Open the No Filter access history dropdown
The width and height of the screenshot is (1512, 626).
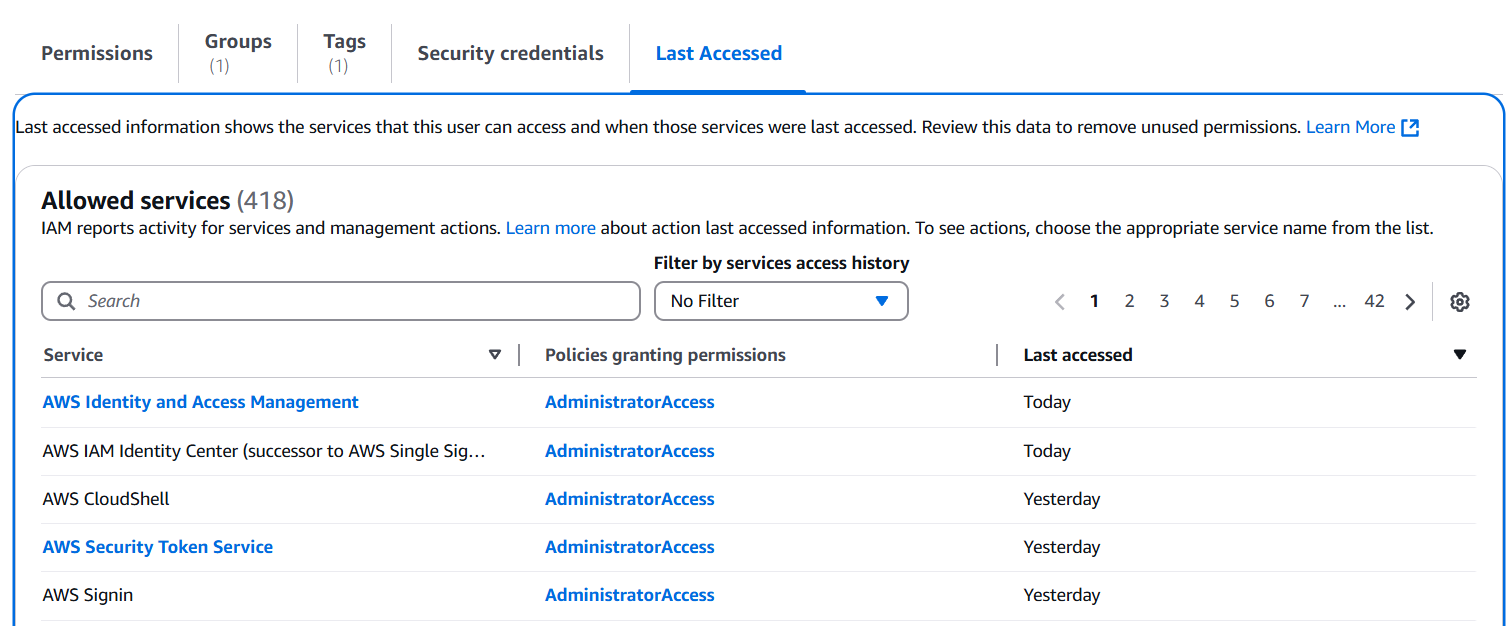point(780,302)
